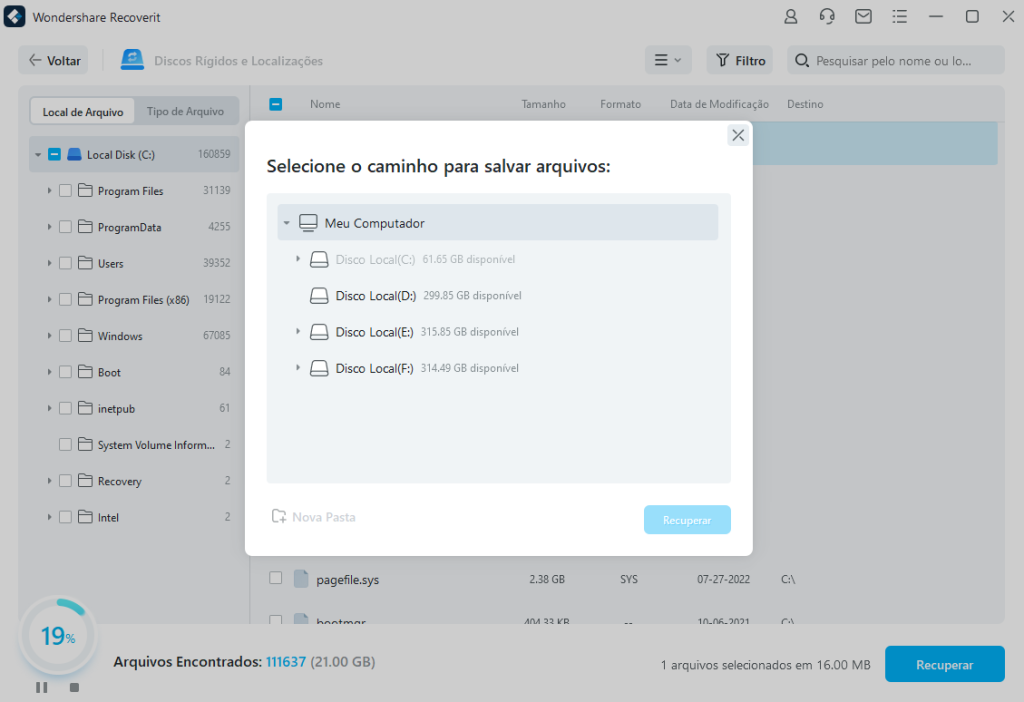
Task: Click the Filtro funnel icon
Action: click(x=722, y=61)
